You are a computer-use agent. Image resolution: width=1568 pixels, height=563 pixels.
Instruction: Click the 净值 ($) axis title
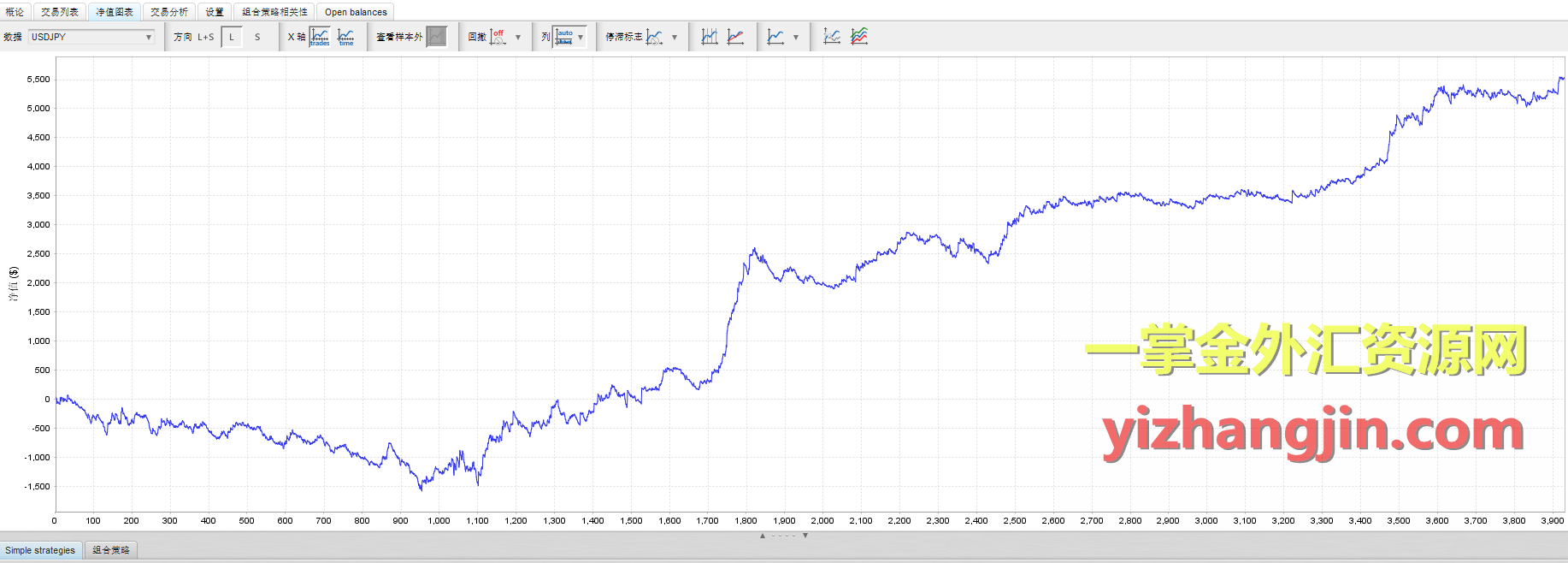(x=13, y=283)
